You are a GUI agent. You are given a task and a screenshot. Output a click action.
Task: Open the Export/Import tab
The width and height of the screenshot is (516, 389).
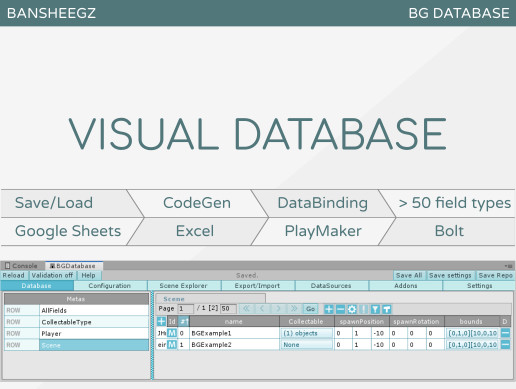pyautogui.click(x=257, y=286)
